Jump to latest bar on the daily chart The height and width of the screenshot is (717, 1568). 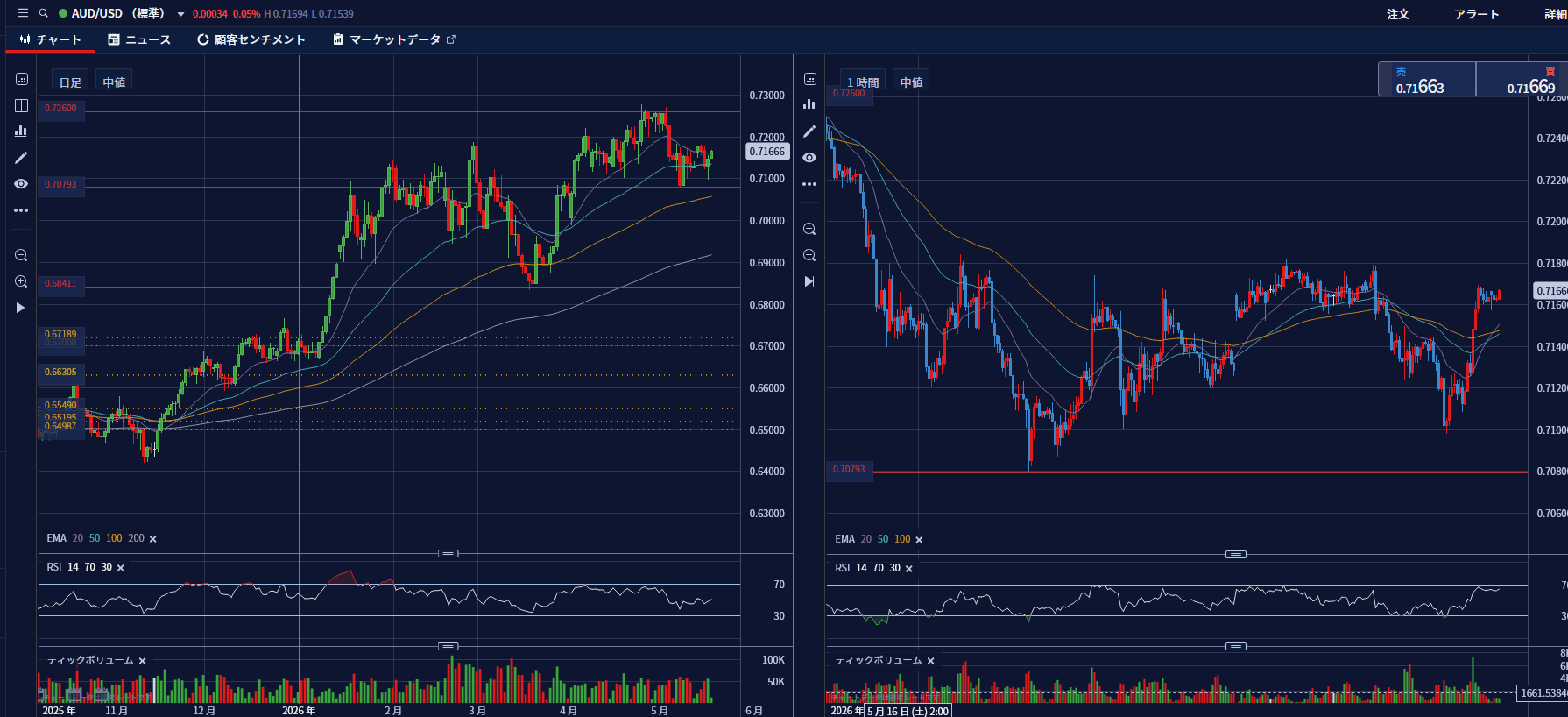[x=21, y=308]
